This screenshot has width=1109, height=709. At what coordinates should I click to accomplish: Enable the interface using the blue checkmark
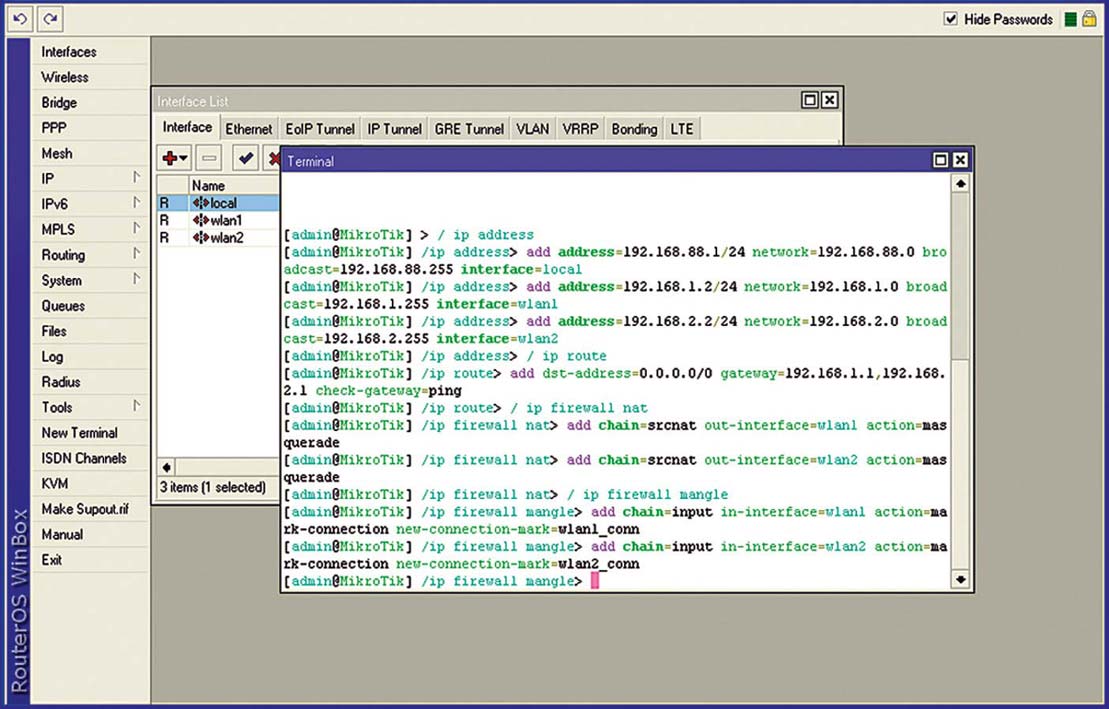[x=245, y=158]
